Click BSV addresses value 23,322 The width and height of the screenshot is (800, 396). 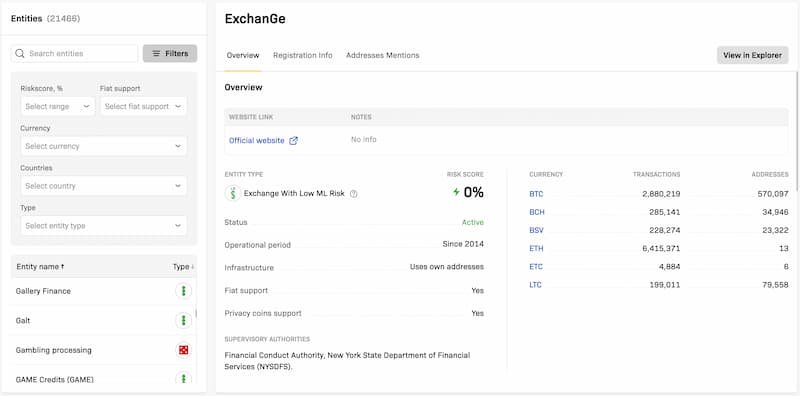pos(775,230)
